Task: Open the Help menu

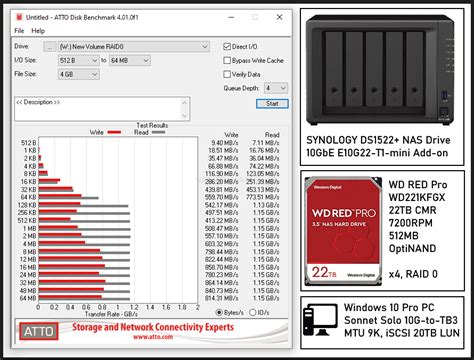Action: (38, 31)
